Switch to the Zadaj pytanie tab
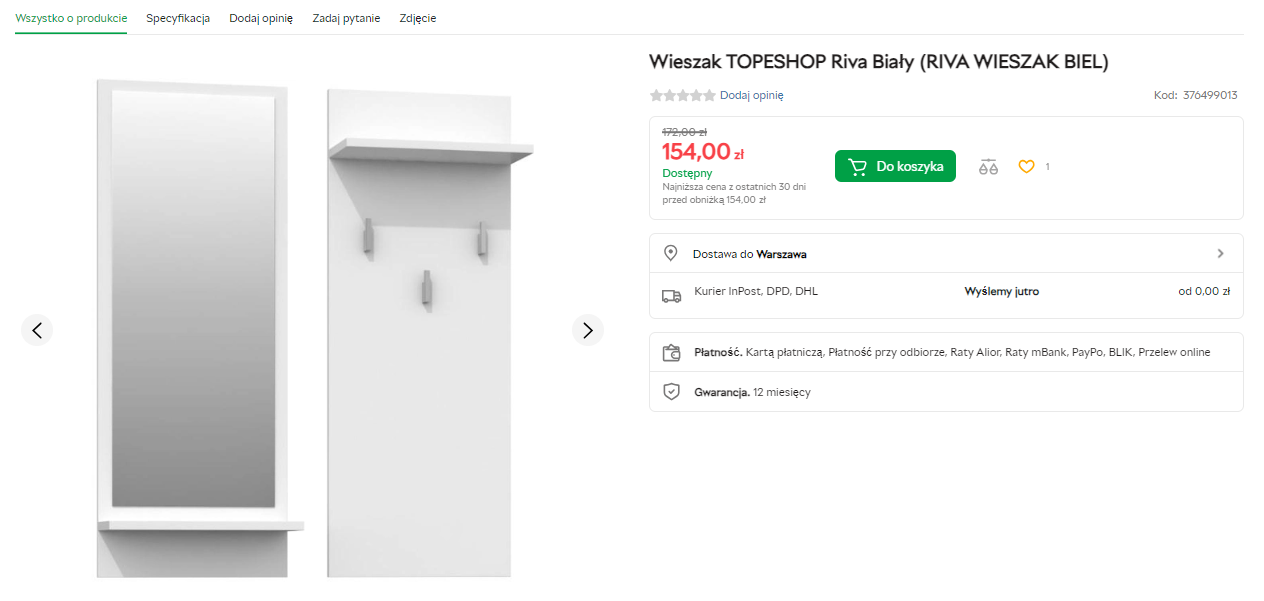 coord(346,18)
